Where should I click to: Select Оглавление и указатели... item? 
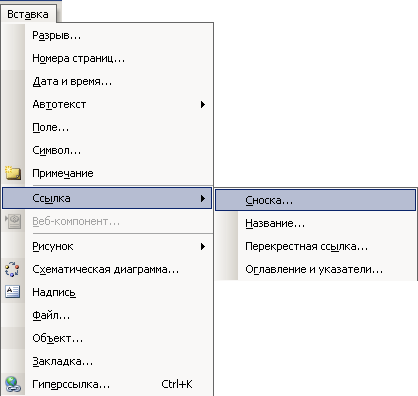pyautogui.click(x=315, y=269)
